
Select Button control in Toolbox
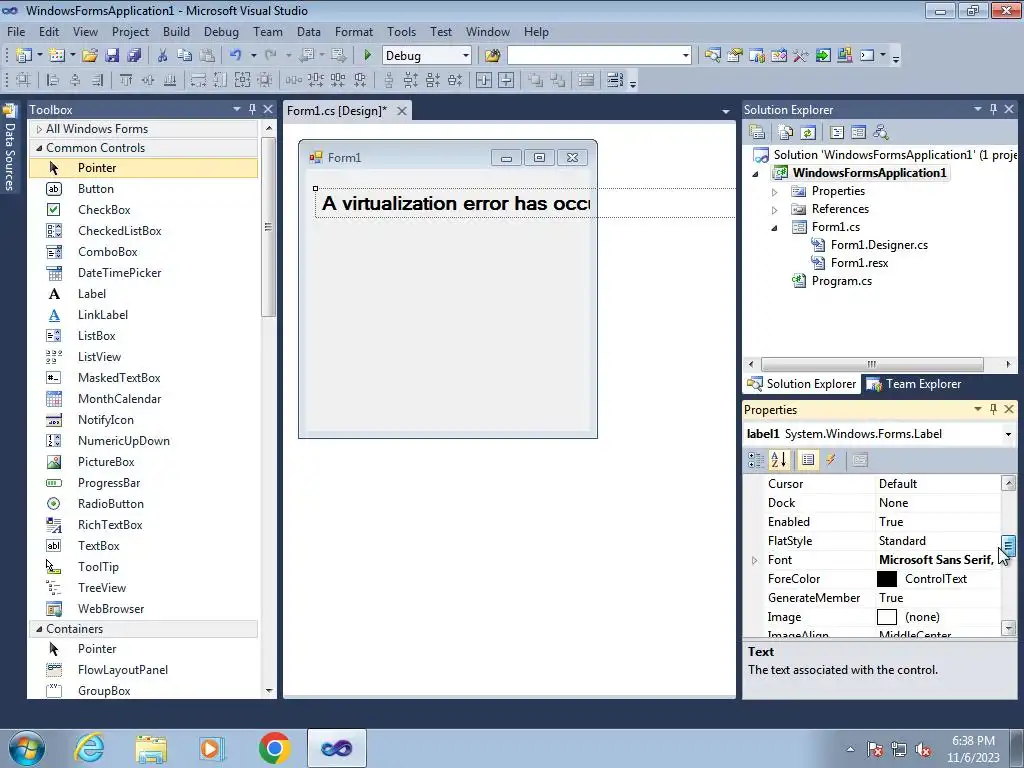tap(143, 189)
